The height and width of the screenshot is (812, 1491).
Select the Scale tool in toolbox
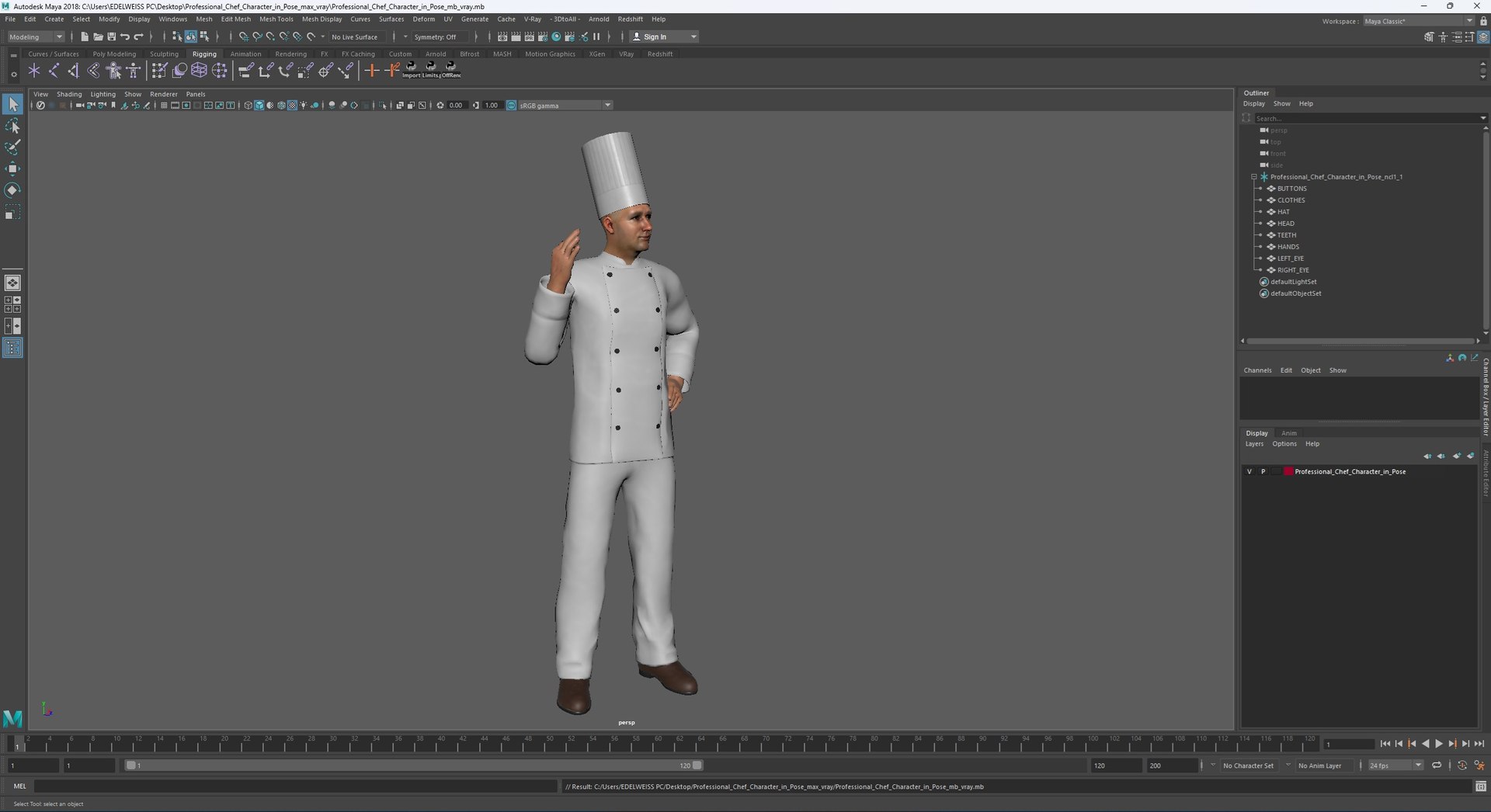click(12, 212)
